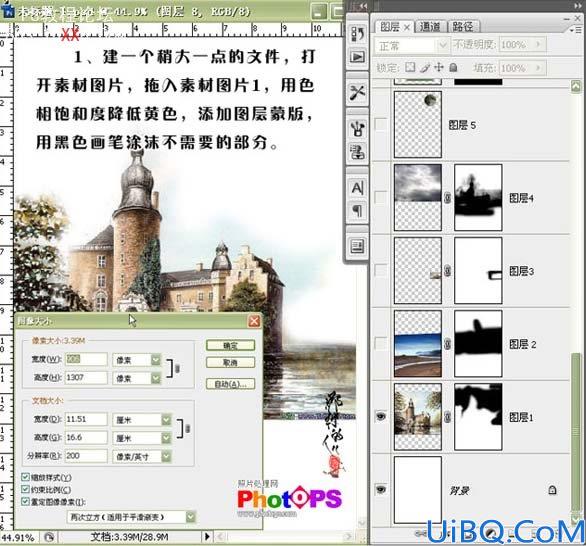The image size is (586, 546).
Task: Click lock position move icon
Action: pos(439,67)
